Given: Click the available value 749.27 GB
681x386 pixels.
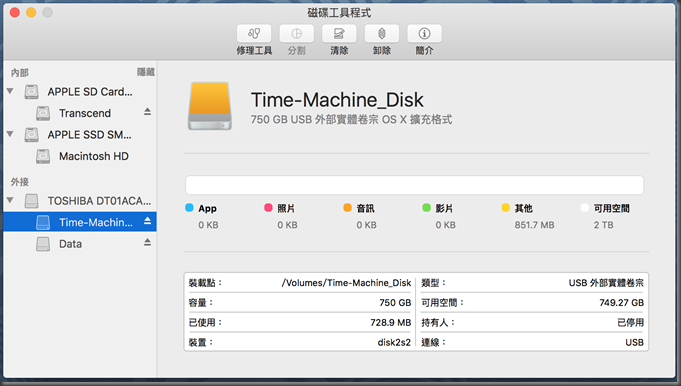Looking at the screenshot, I should click(621, 303).
